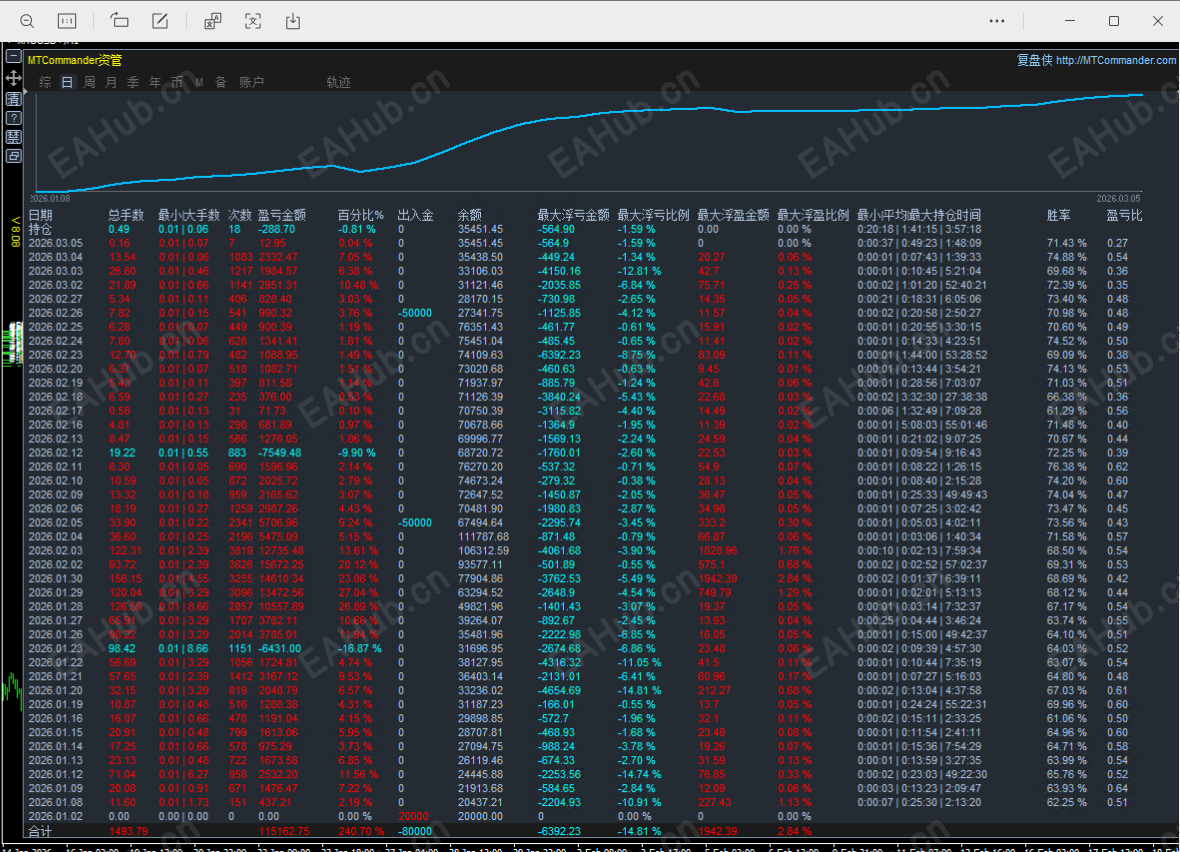Open the 账户 account tab
Screen dimensions: 1180x852
[x=251, y=82]
